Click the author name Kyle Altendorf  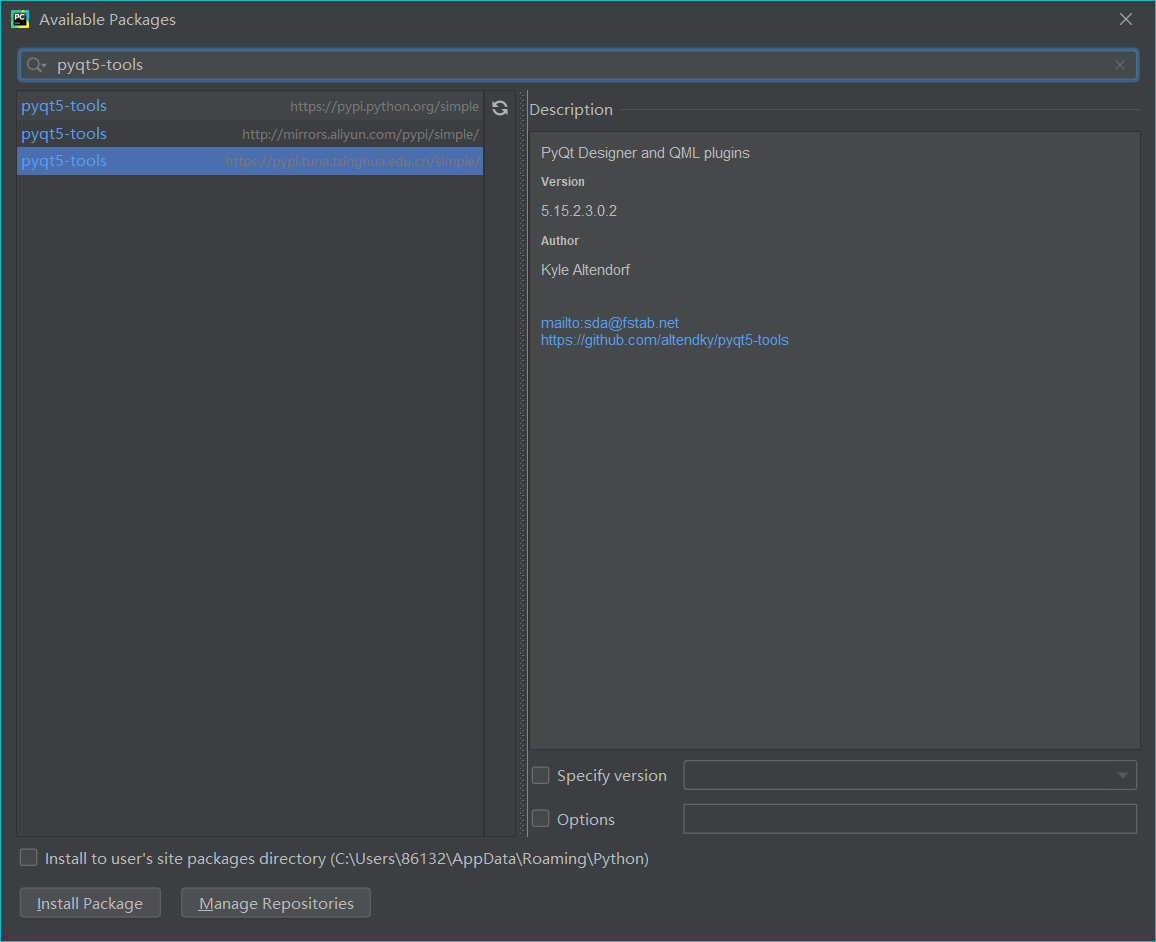585,270
